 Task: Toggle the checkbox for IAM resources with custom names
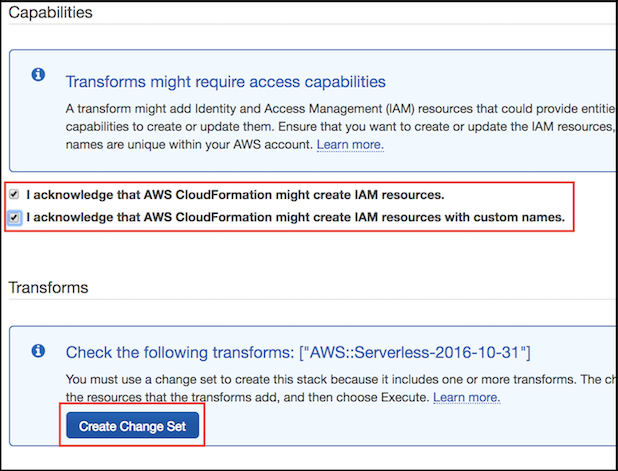pos(14,217)
